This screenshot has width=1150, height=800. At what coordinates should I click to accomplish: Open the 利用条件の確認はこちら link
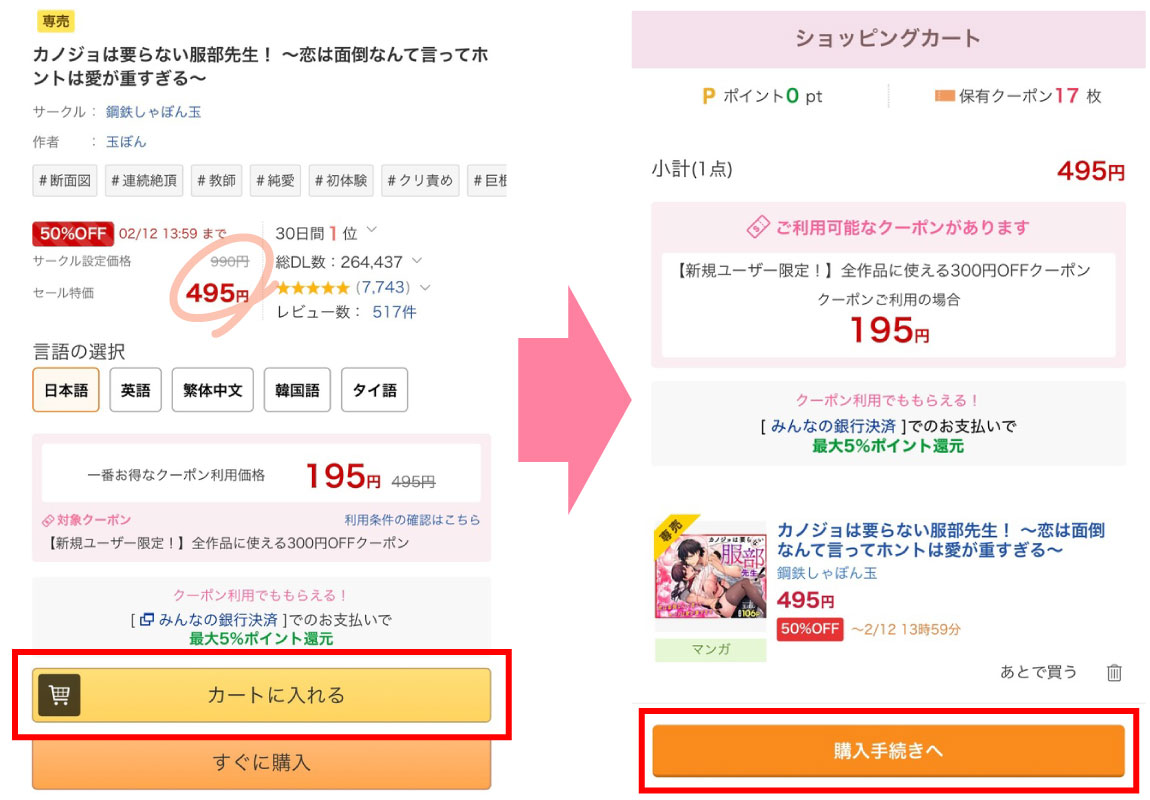(x=412, y=520)
